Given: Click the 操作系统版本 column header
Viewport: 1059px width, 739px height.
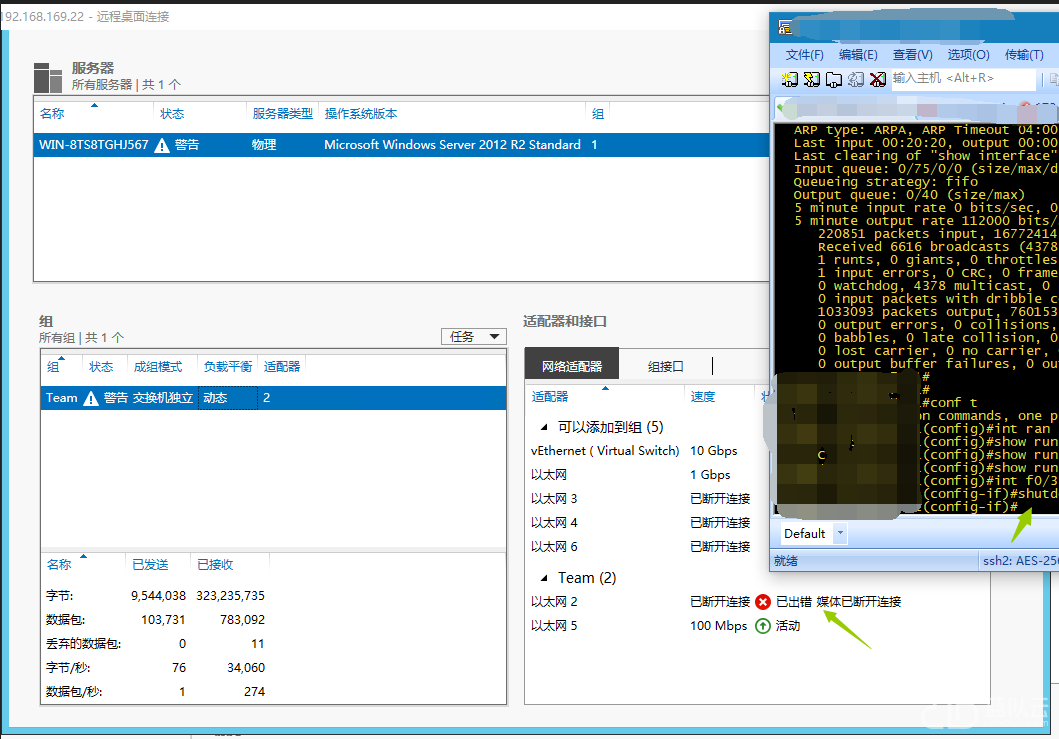Looking at the screenshot, I should coord(361,113).
